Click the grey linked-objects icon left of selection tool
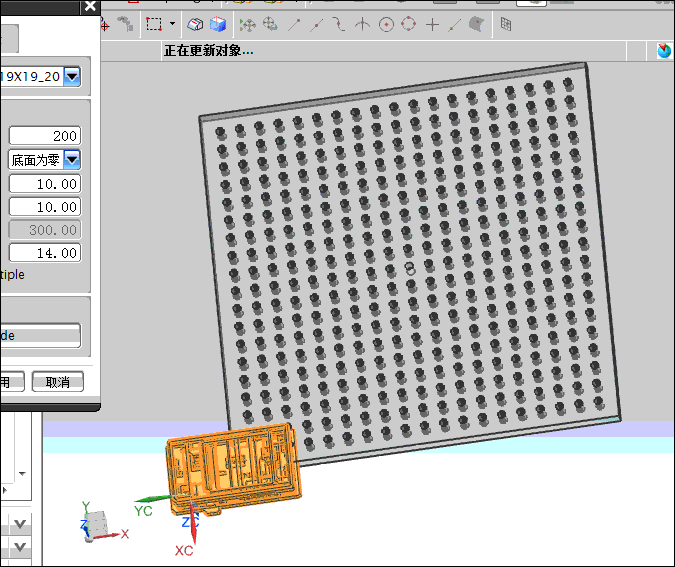The width and height of the screenshot is (675, 567). coord(126,24)
